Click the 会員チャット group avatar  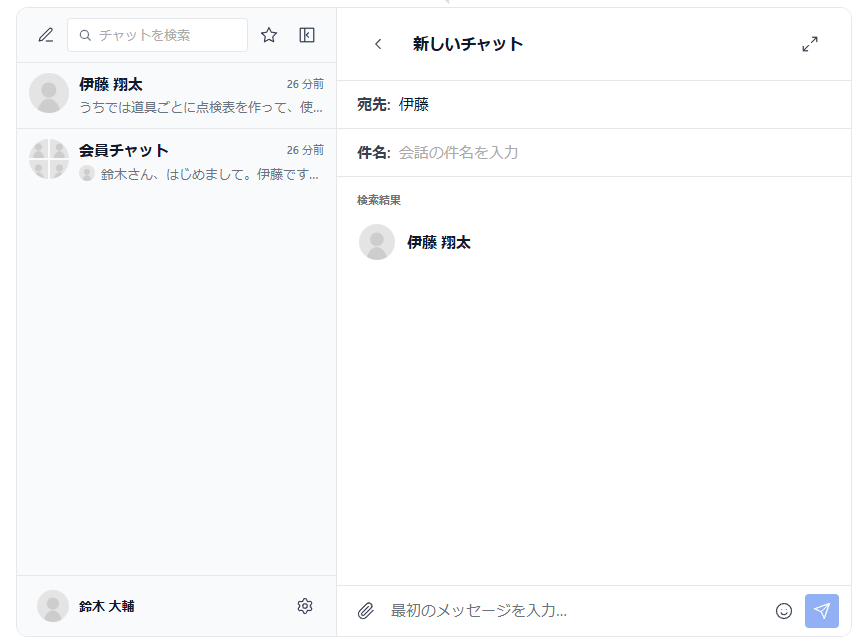pyautogui.click(x=49, y=159)
